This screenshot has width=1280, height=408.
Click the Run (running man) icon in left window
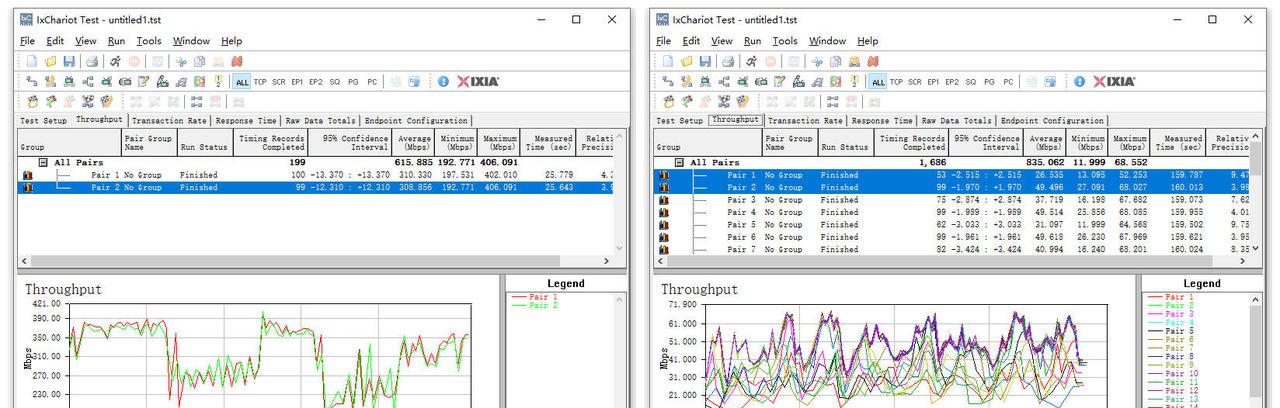click(115, 61)
